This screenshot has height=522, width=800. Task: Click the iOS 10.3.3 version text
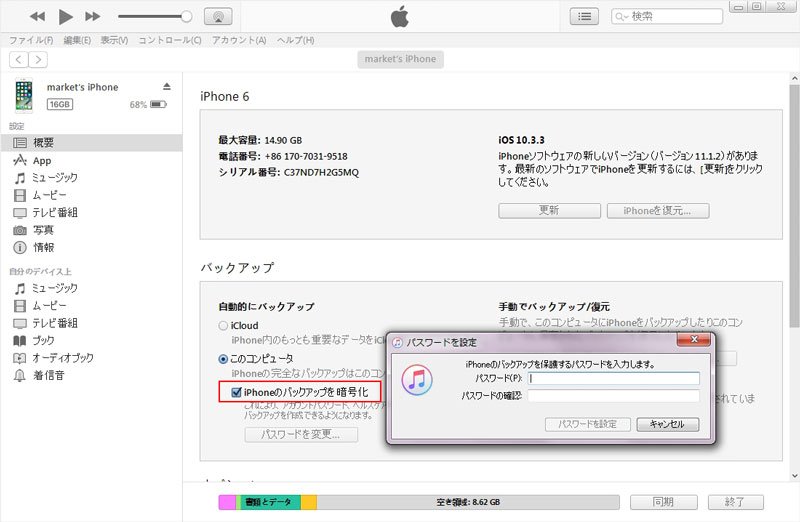tap(521, 140)
